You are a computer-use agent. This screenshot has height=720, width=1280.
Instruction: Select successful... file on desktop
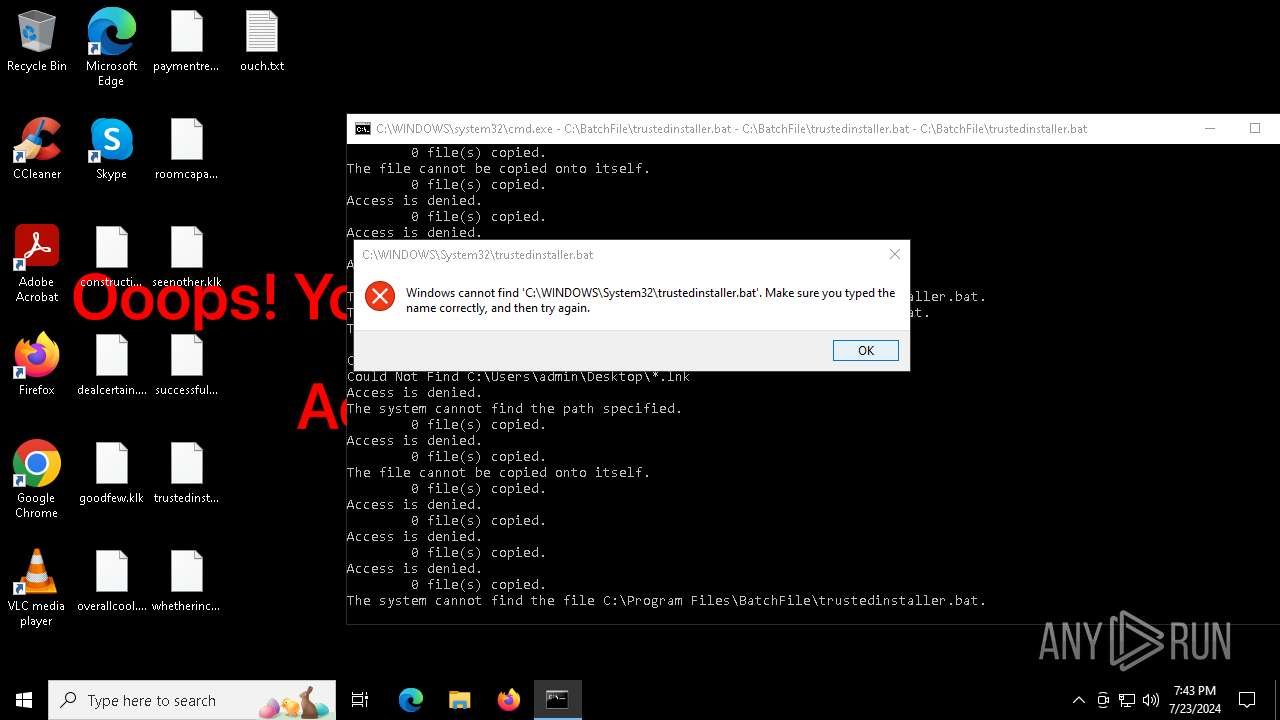[186, 366]
